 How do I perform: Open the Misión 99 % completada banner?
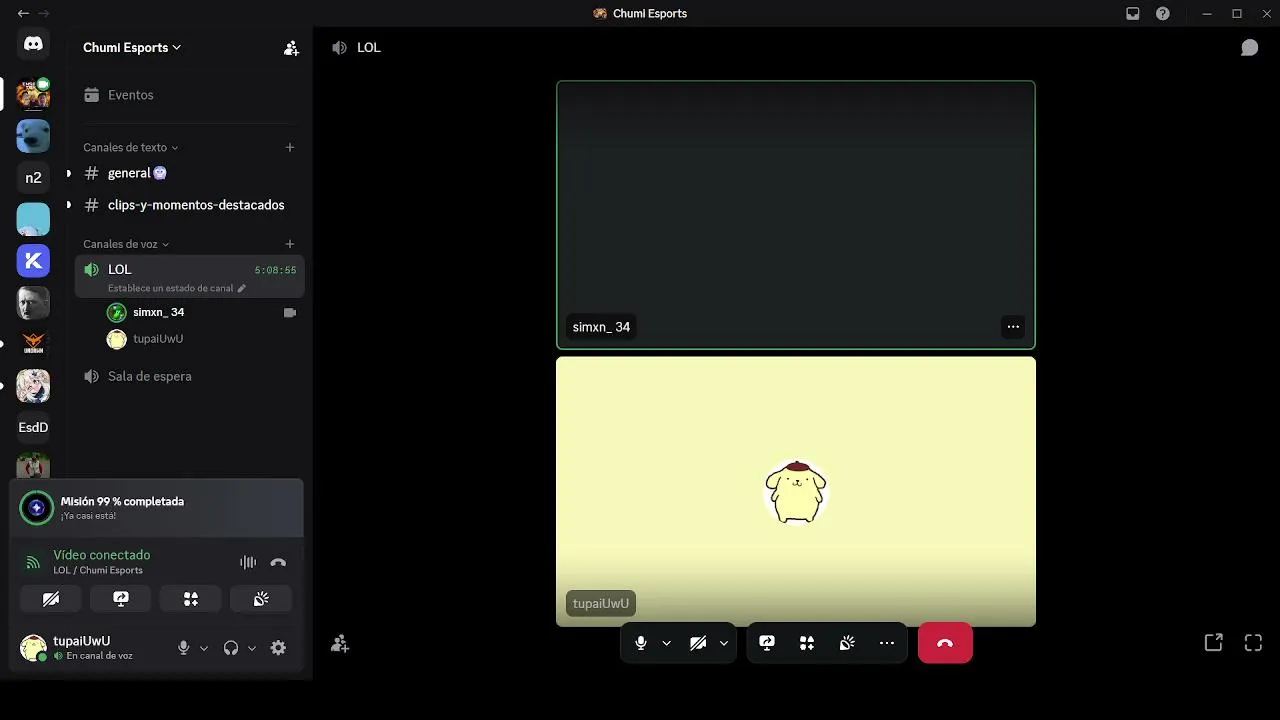point(156,508)
